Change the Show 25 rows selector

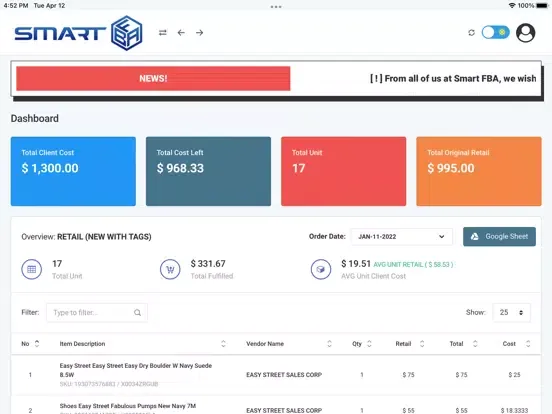511,313
